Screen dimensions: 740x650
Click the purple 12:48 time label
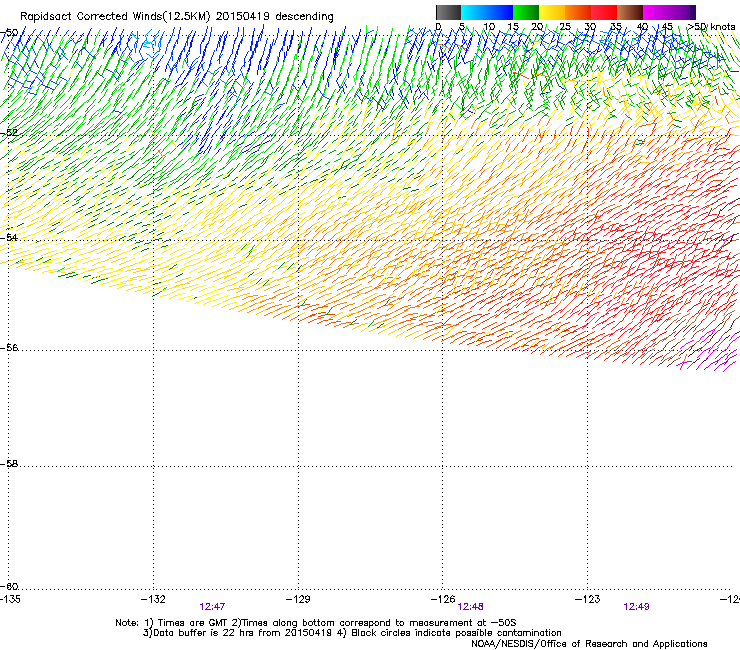(x=471, y=607)
